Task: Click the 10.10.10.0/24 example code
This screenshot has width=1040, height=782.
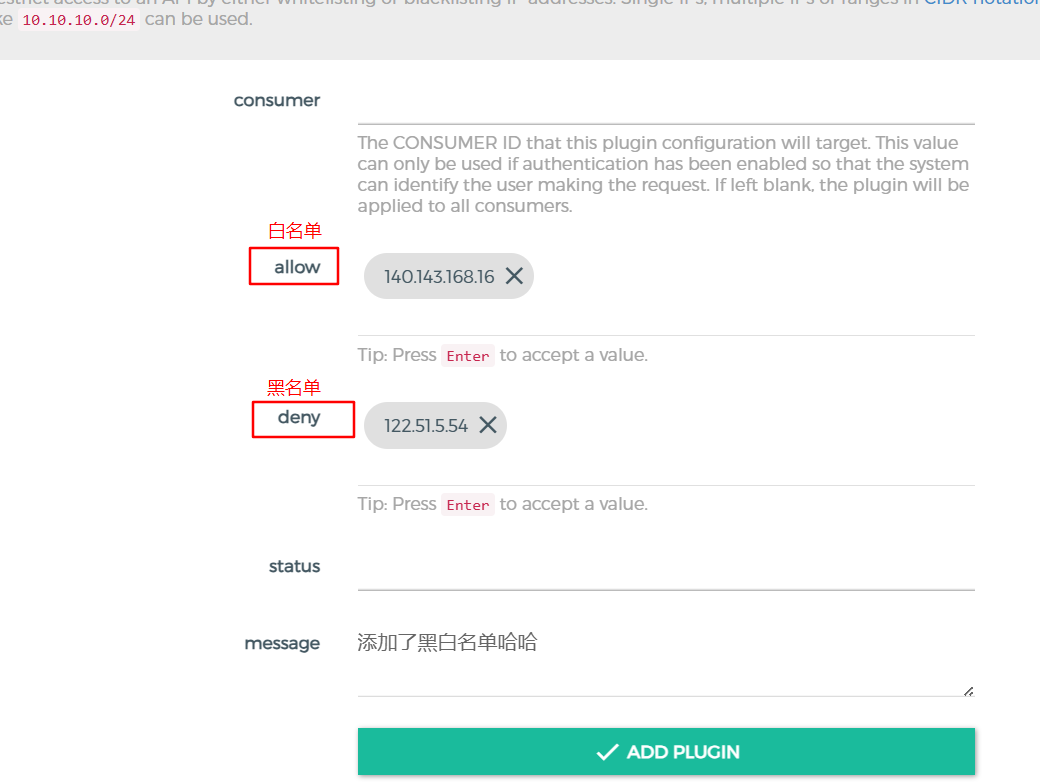Action: 78,20
